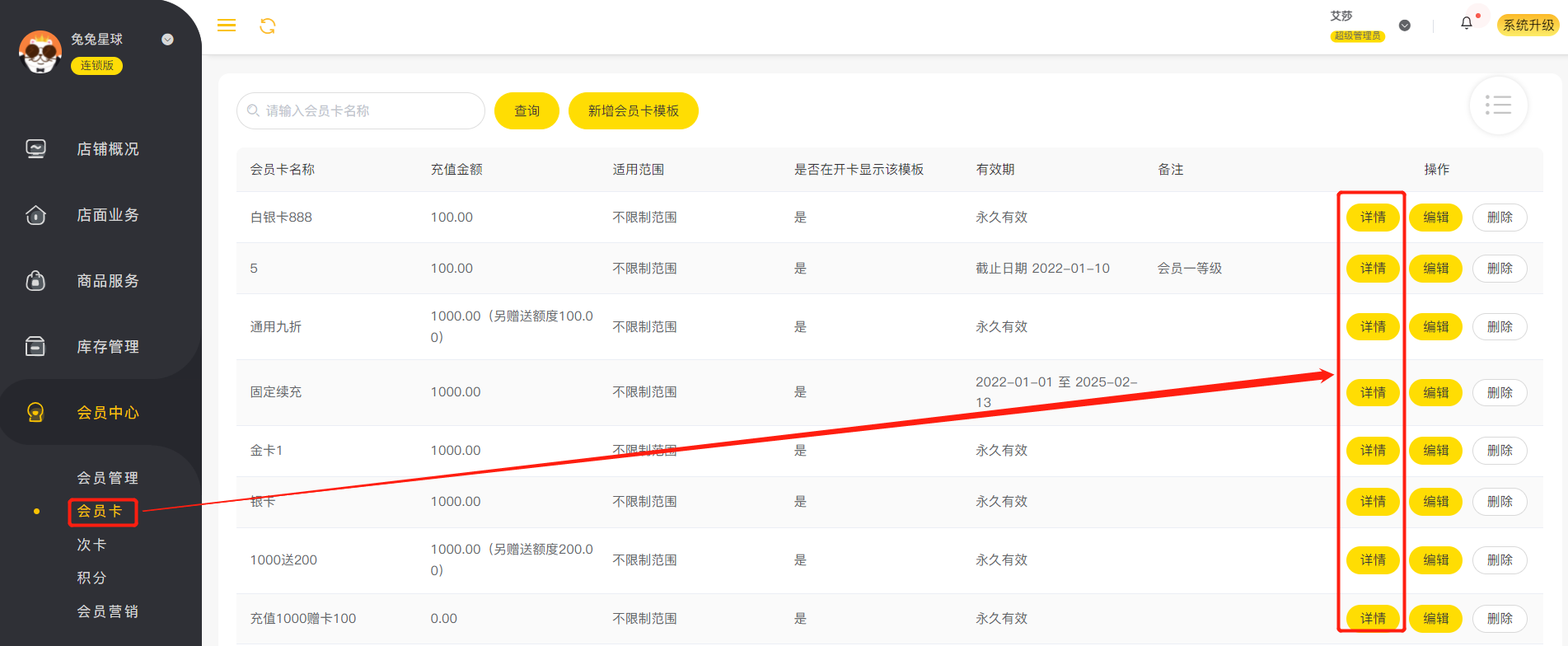Click the 会员一等级 remark text
The height and width of the screenshot is (646, 1568).
click(1190, 269)
